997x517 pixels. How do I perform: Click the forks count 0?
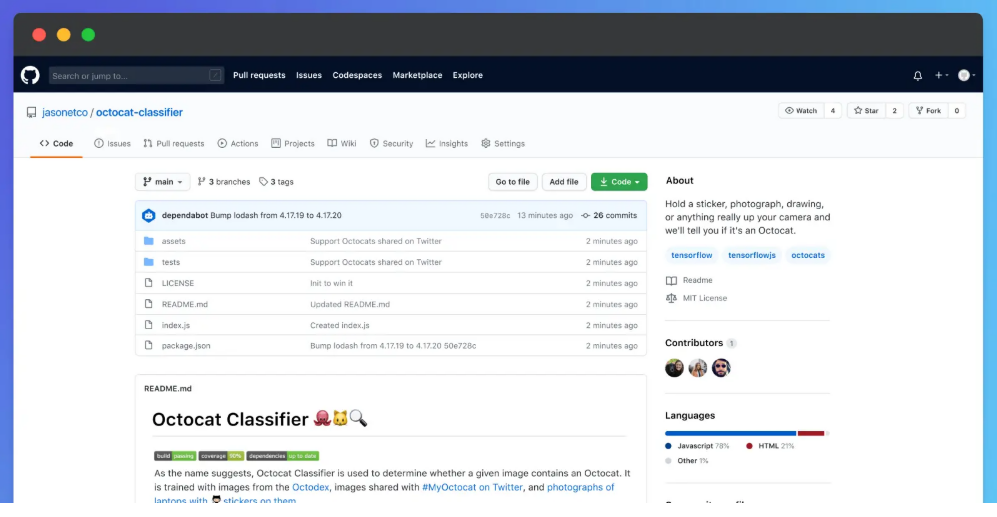[x=956, y=111]
